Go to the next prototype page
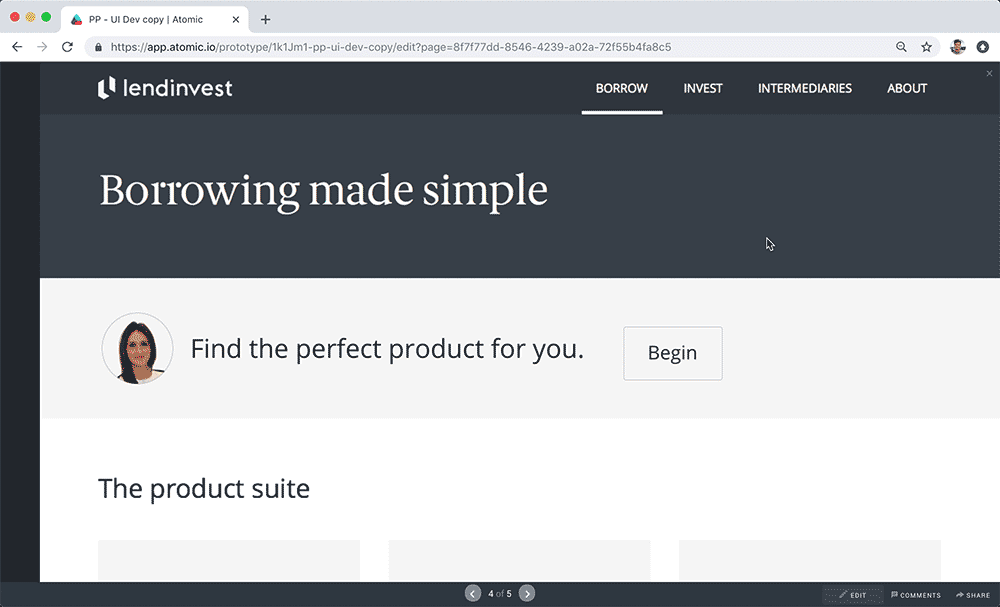1000x607 pixels. tap(527, 594)
